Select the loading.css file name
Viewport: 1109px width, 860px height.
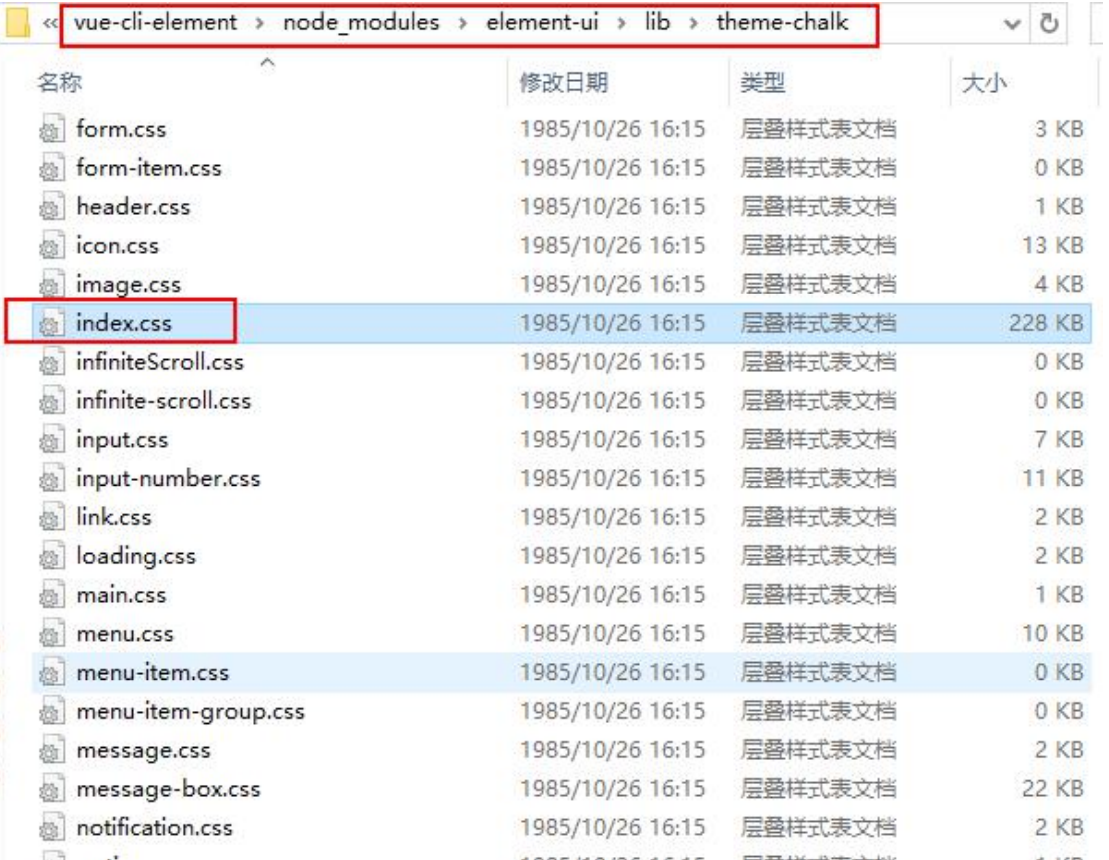tap(136, 557)
